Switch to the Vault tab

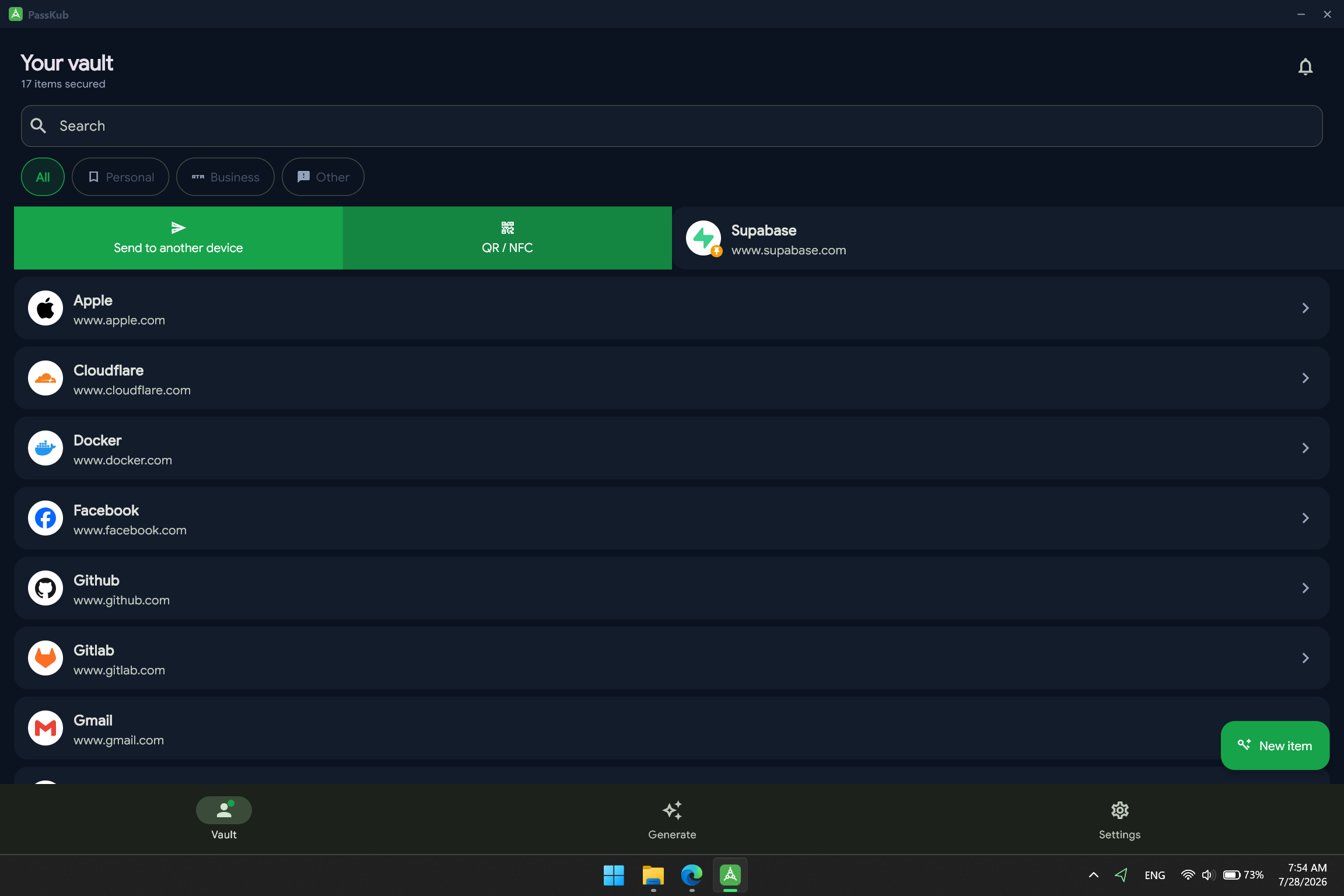click(224, 818)
